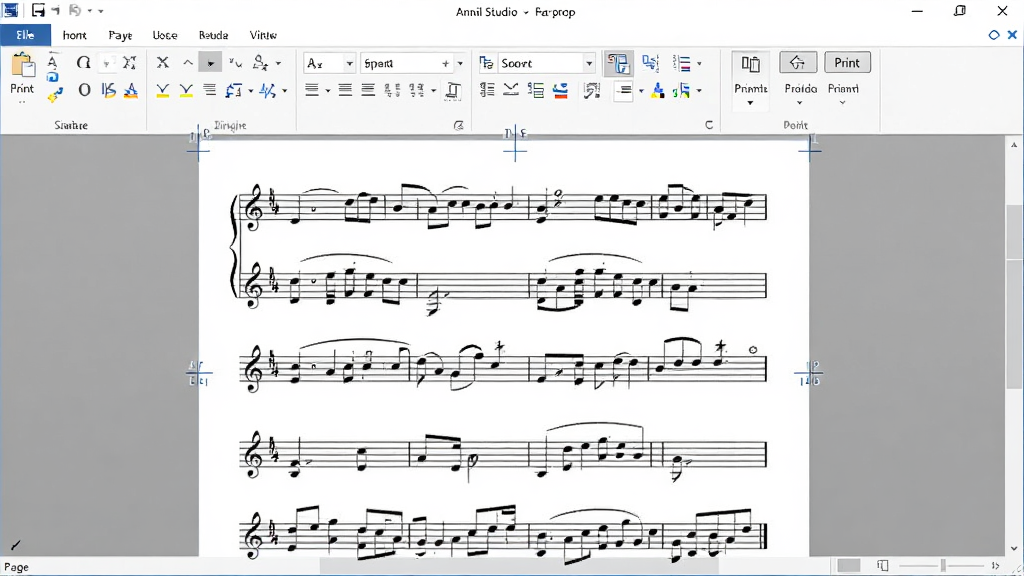Open the colored list lines dropdown arrow
Screen dimensions: 1024x576
699,63
